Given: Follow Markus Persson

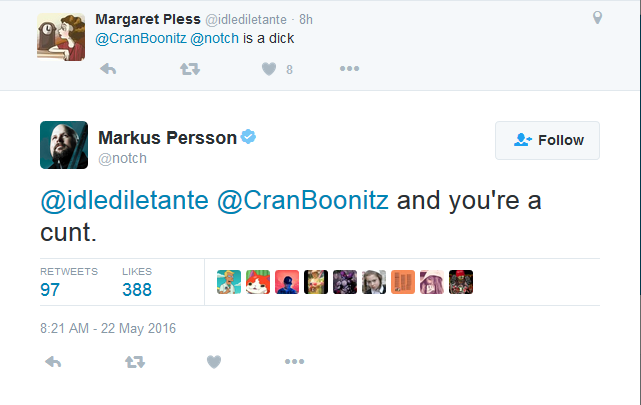Looking at the screenshot, I should (547, 140).
